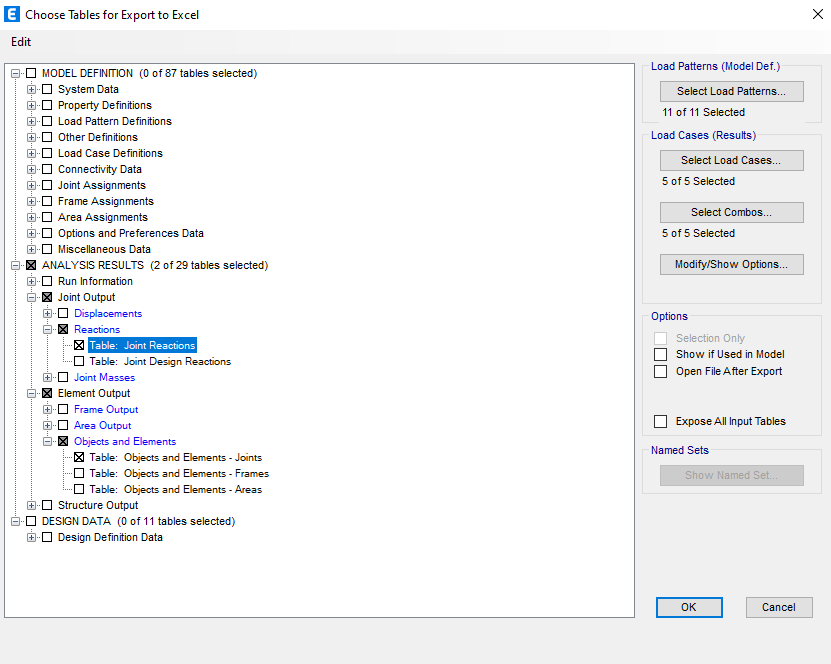This screenshot has width=831, height=664.
Task: Expand the System Data node
Action: coord(32,89)
